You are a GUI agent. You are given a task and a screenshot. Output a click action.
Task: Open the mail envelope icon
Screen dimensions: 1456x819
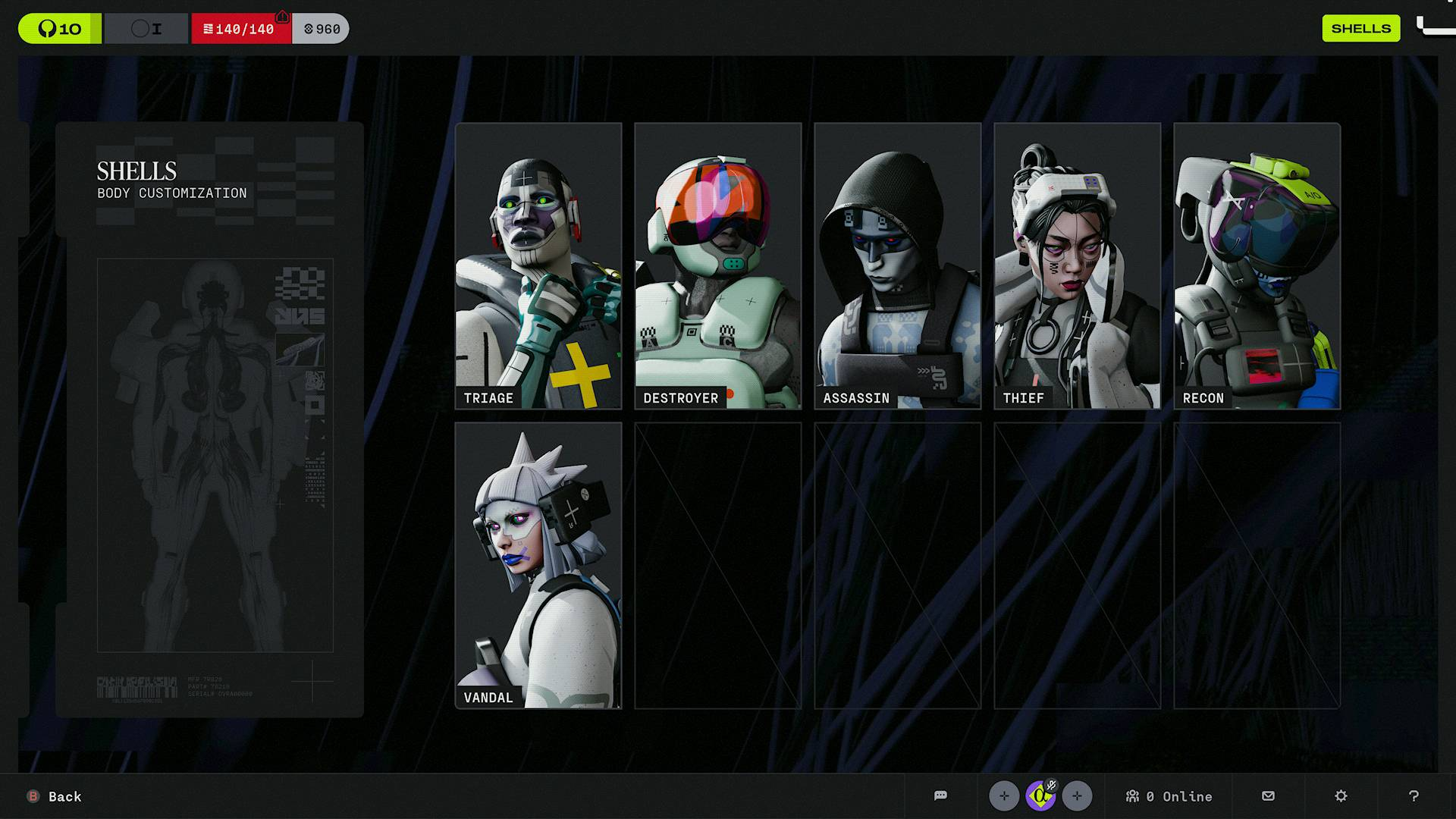[1268, 795]
